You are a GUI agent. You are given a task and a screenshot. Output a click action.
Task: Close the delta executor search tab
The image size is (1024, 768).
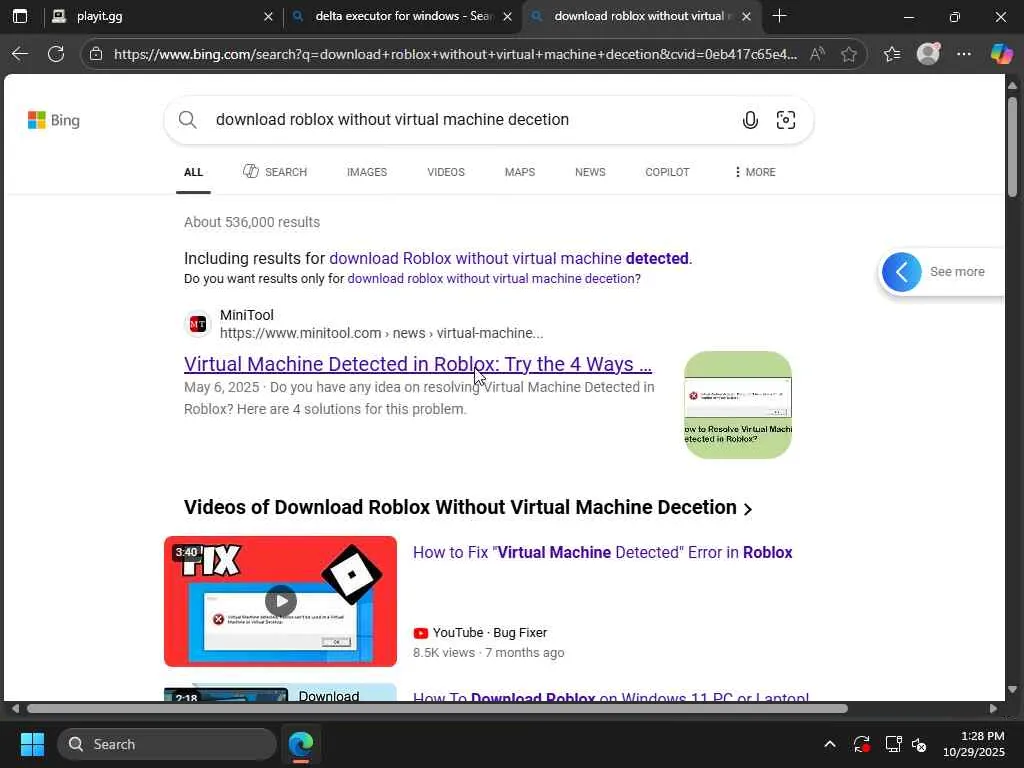click(507, 16)
